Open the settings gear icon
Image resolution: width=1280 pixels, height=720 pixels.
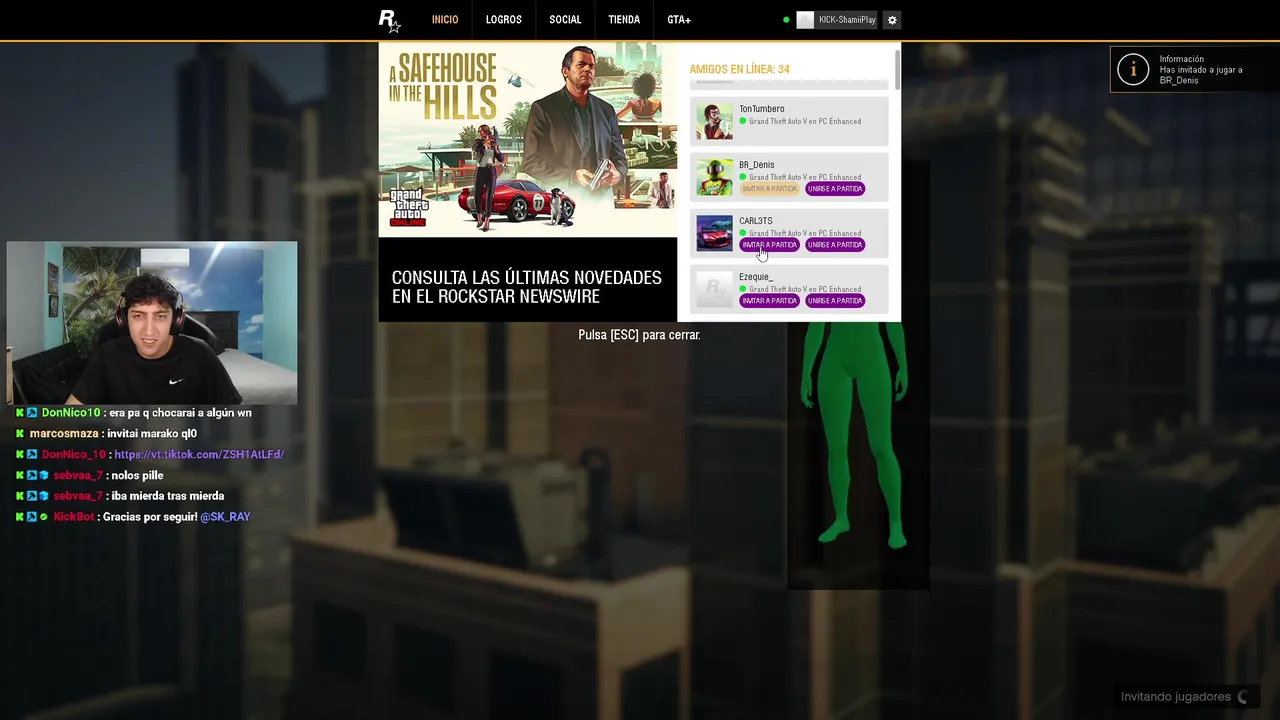point(892,20)
